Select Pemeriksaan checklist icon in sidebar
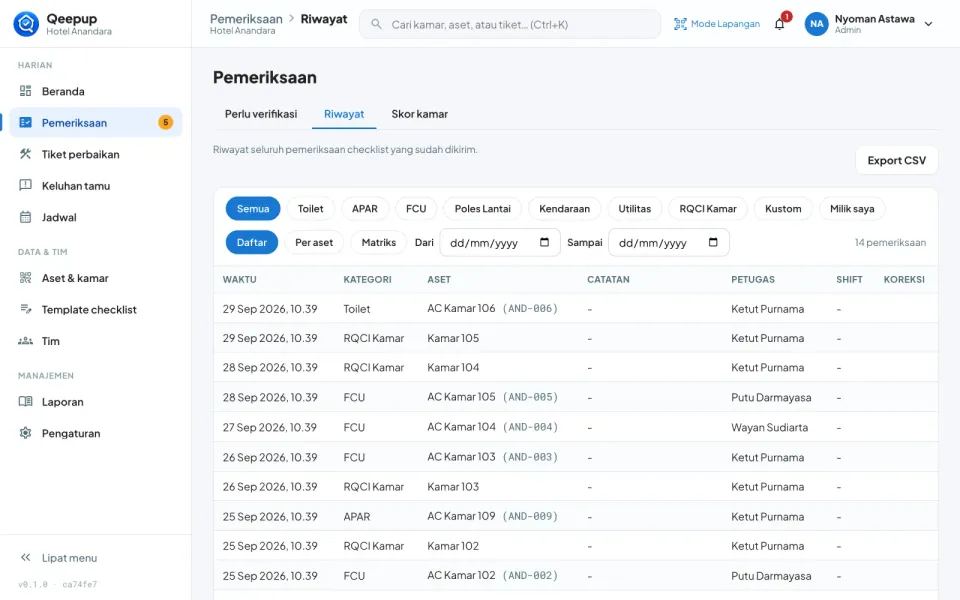Screen dimensions: 960x600 (x=25, y=122)
